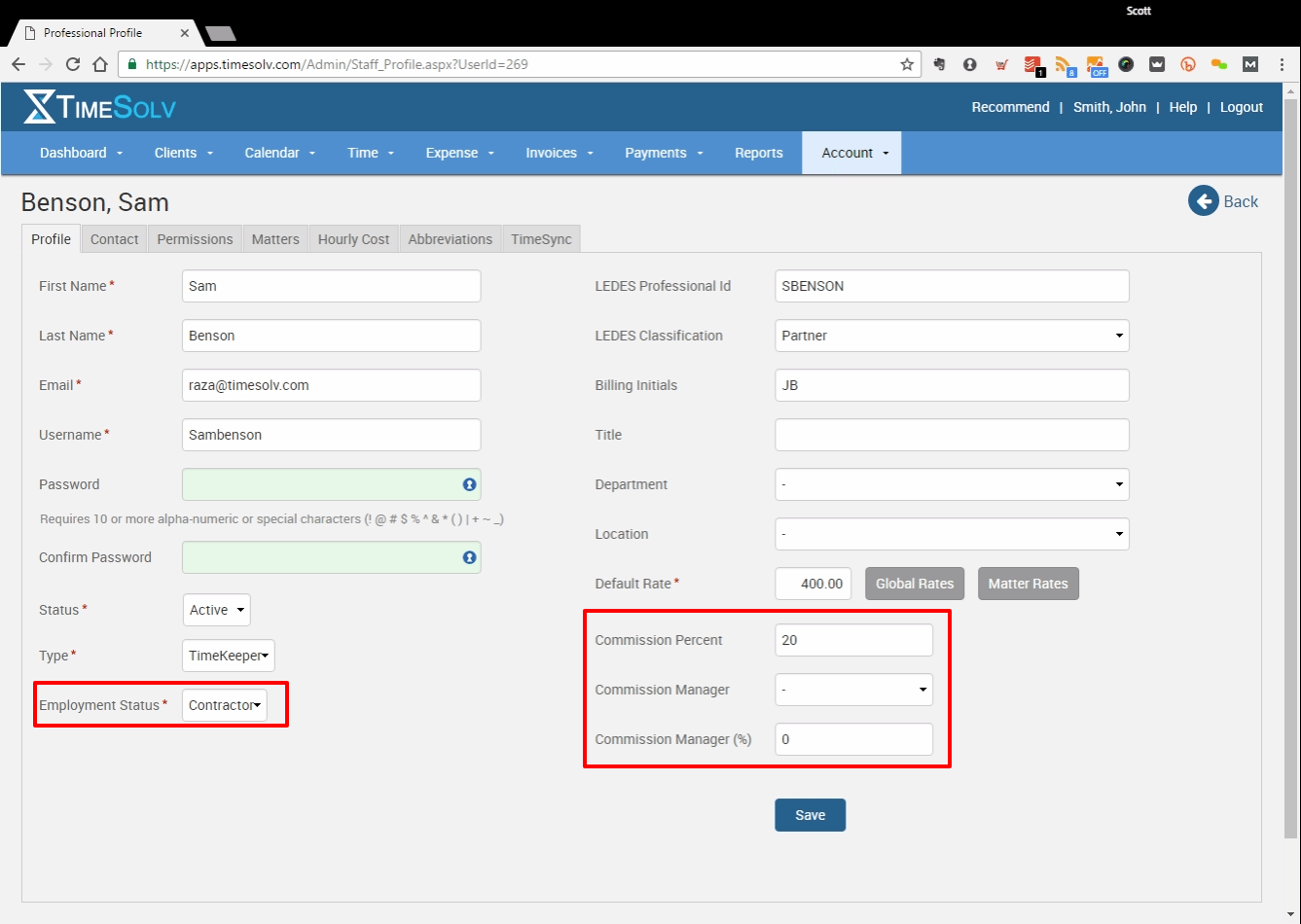Image resolution: width=1301 pixels, height=924 pixels.
Task: Open the Type dropdown showing TimeKeeper
Action: click(229, 656)
